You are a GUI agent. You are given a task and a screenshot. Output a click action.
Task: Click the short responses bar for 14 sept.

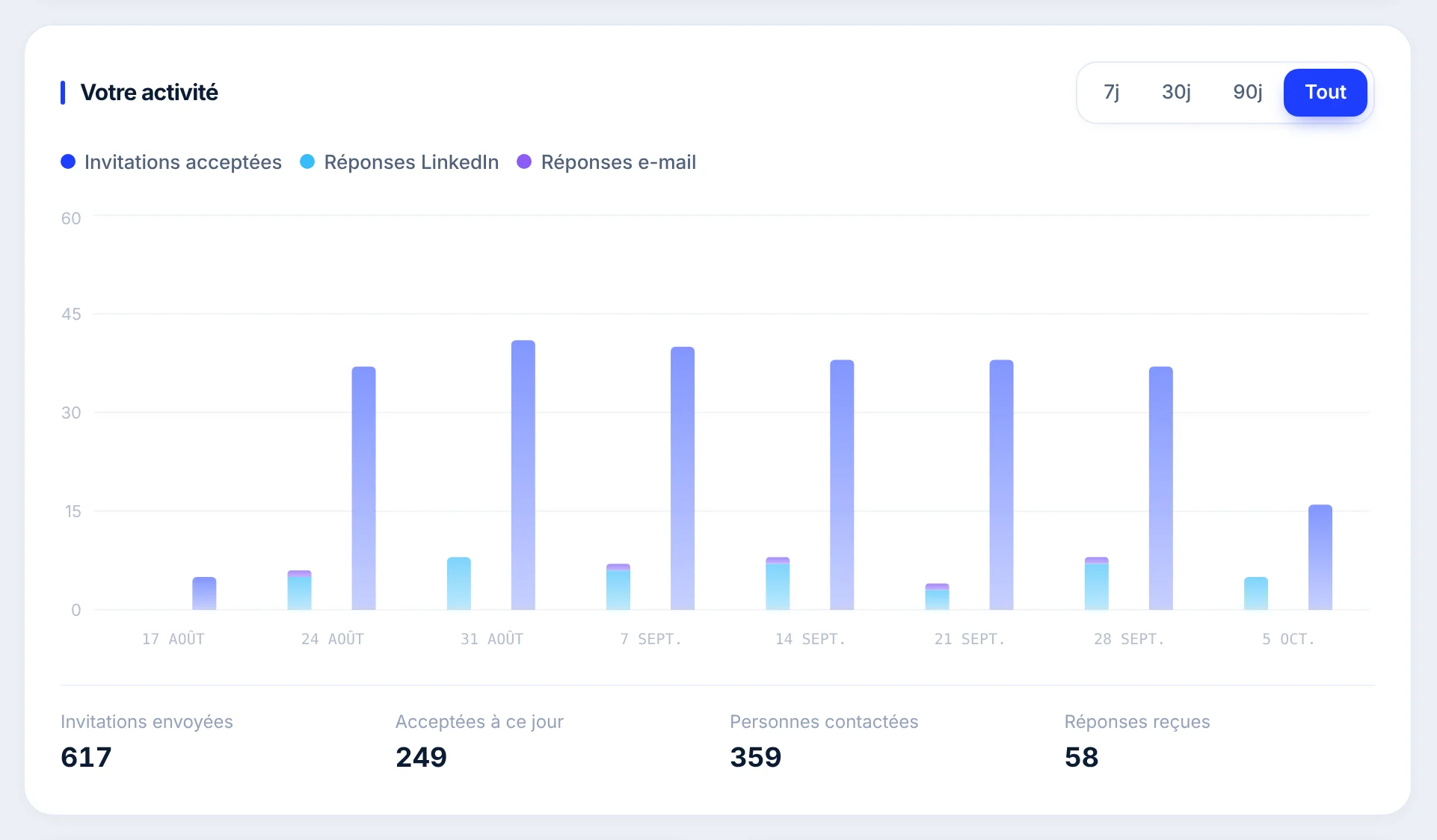[778, 584]
